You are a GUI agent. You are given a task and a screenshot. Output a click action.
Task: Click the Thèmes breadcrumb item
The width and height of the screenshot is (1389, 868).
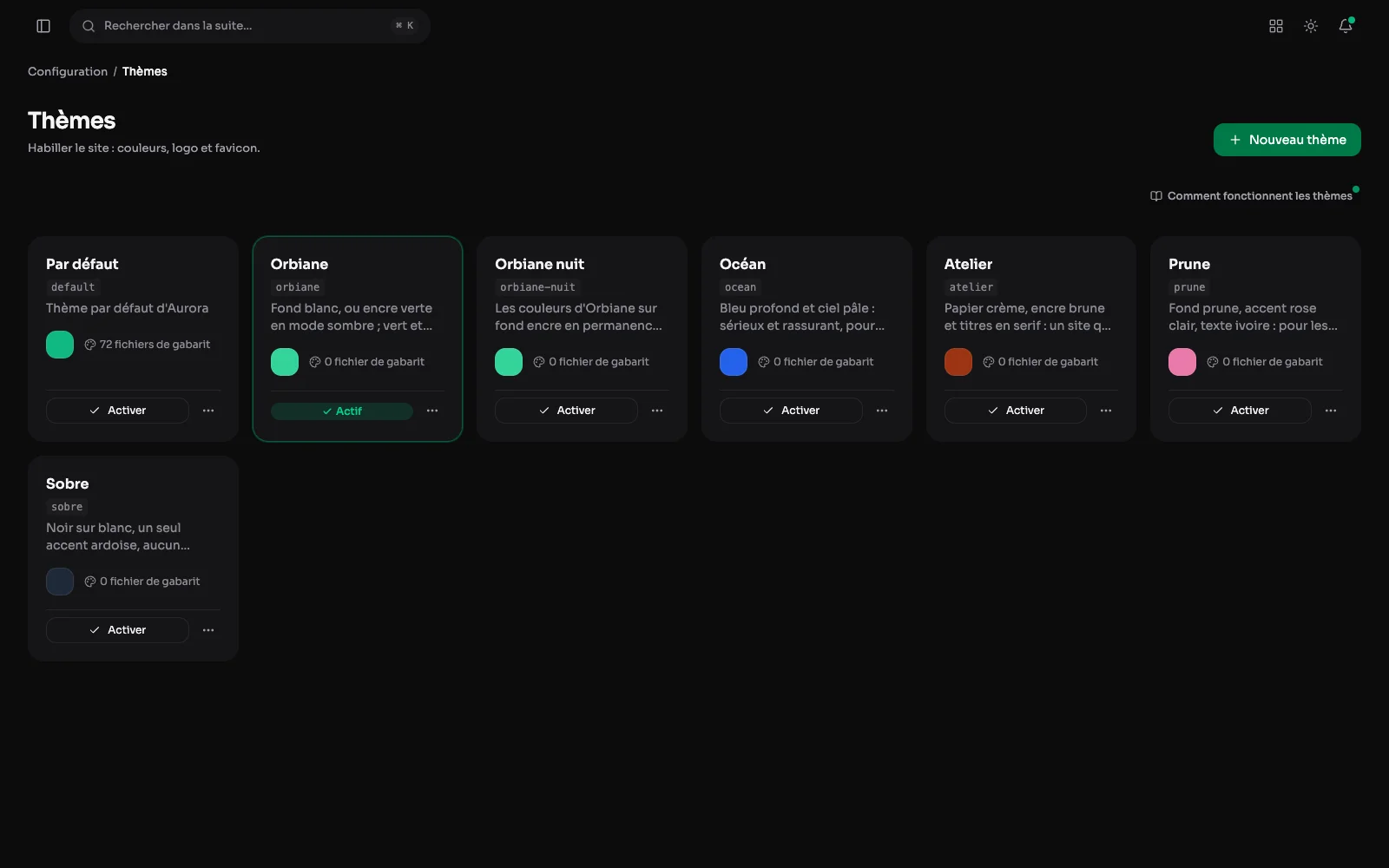(x=145, y=71)
